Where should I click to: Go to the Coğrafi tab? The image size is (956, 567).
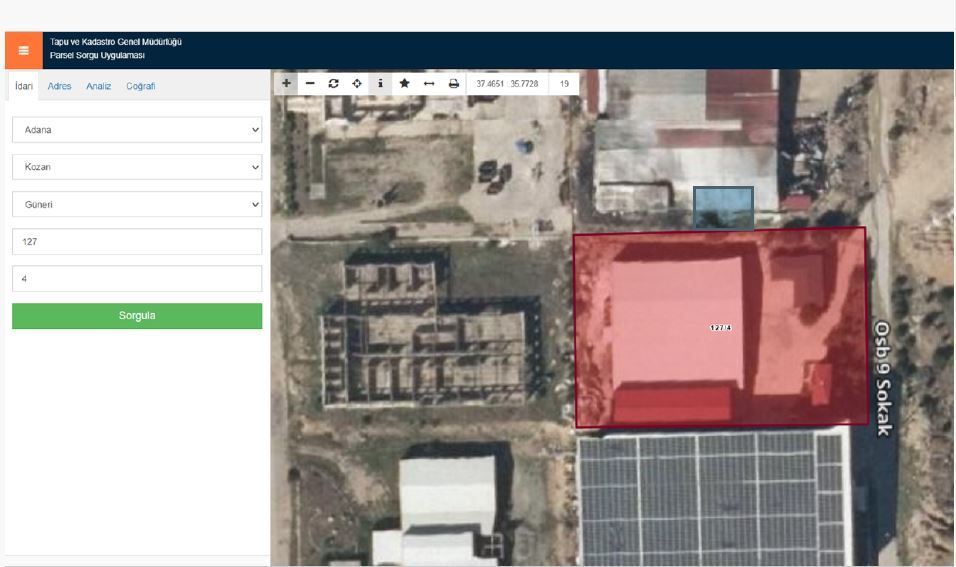(140, 86)
